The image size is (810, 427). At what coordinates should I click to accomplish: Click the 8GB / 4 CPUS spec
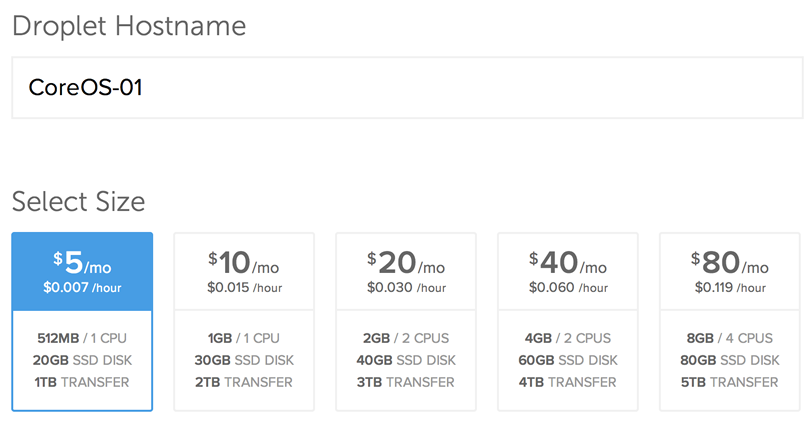[730, 338]
